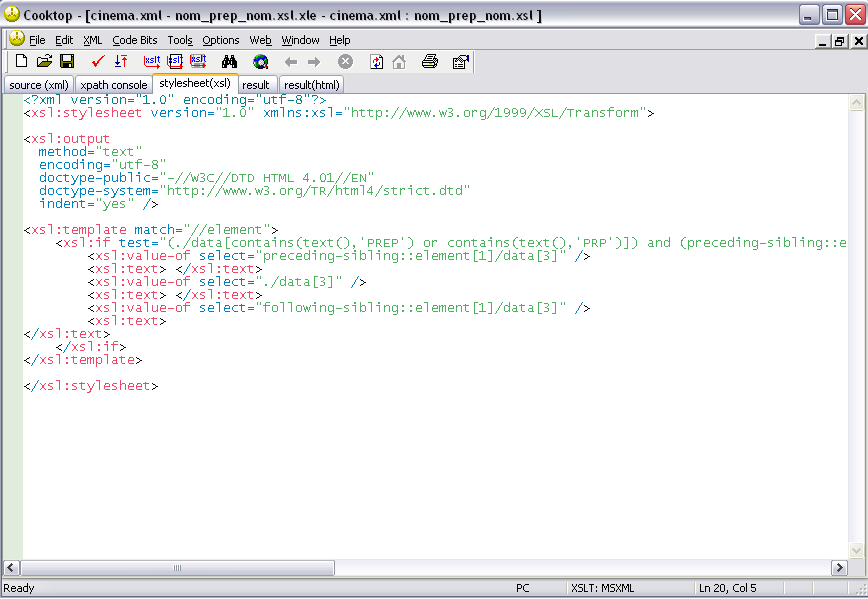The image size is (868, 599).
Task: Validate the XML with the red checkmark icon
Action: click(98, 61)
